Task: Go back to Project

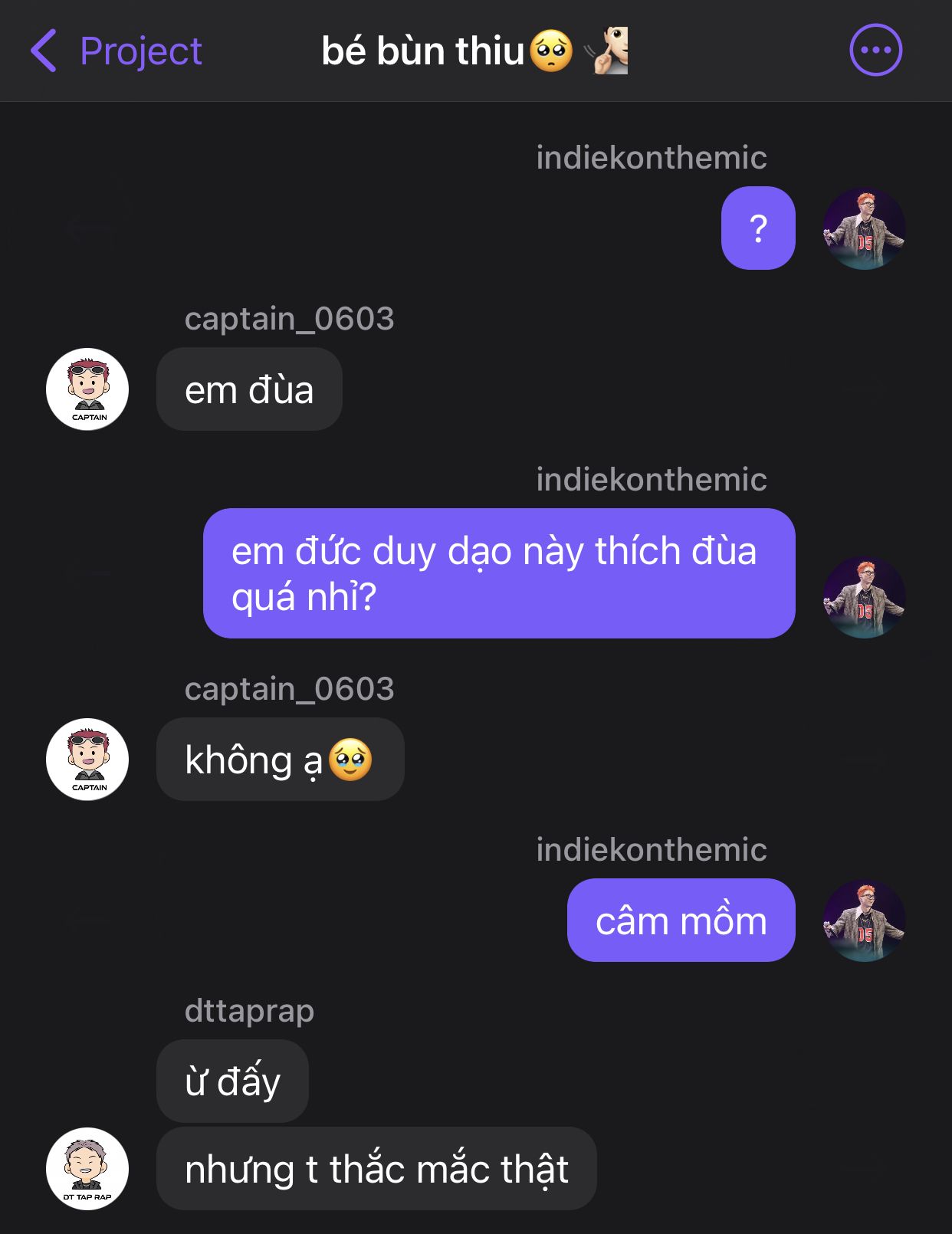Action: (140, 51)
